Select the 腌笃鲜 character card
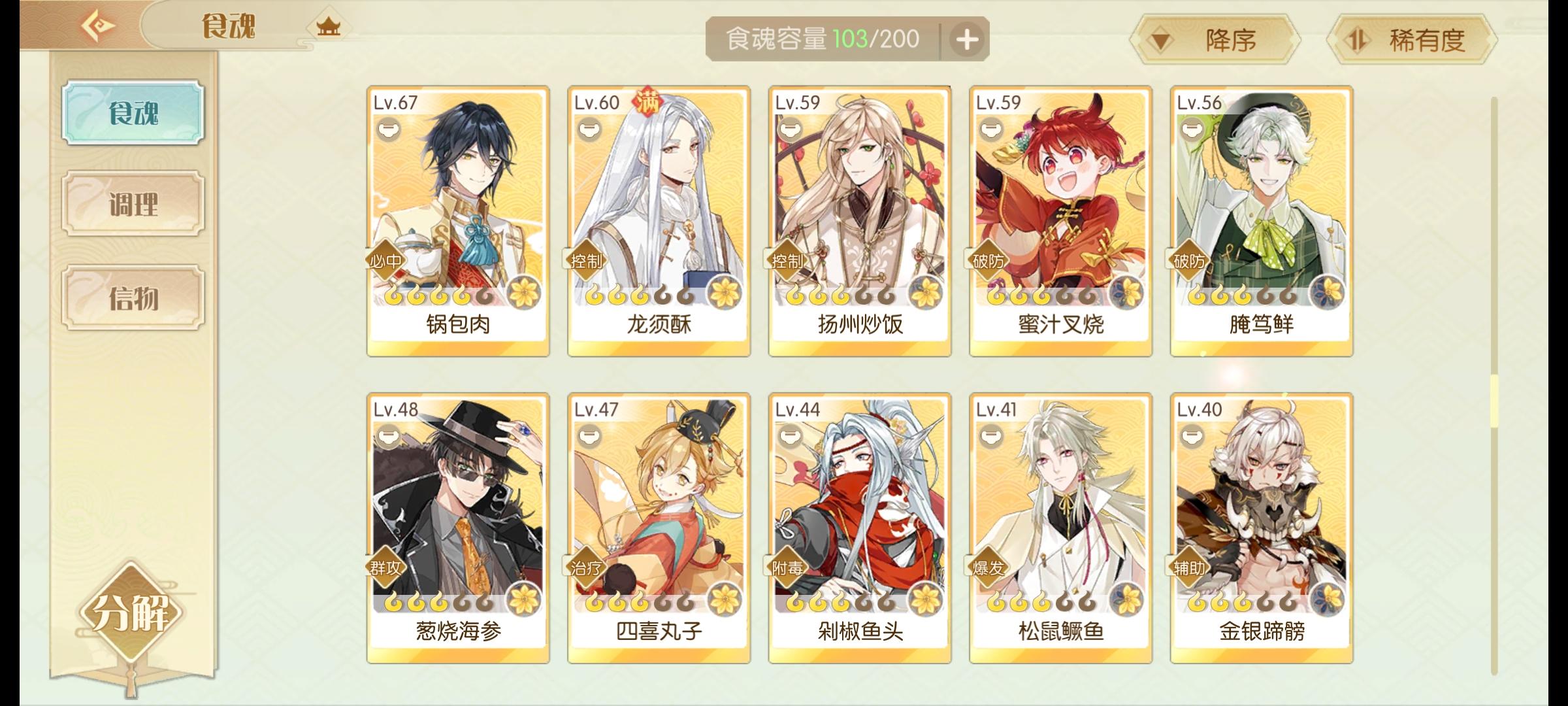This screenshot has width=1568, height=706. tap(1261, 221)
